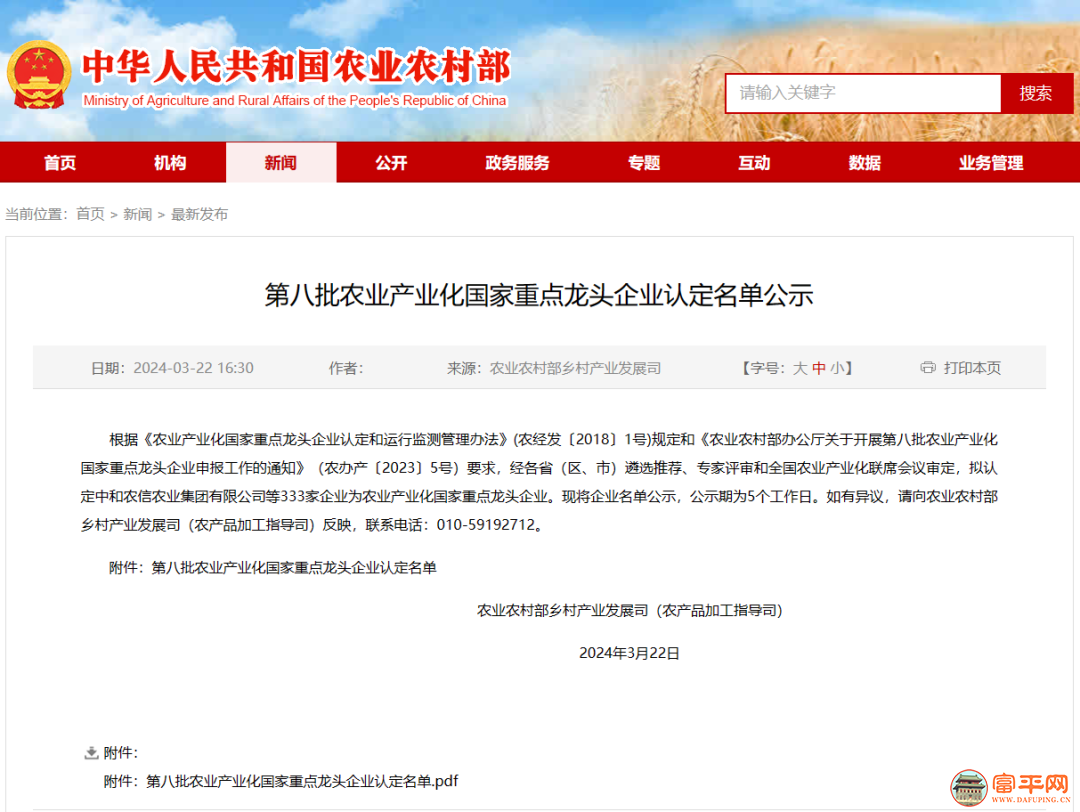Click the printer icon beside 打印本页

point(928,368)
